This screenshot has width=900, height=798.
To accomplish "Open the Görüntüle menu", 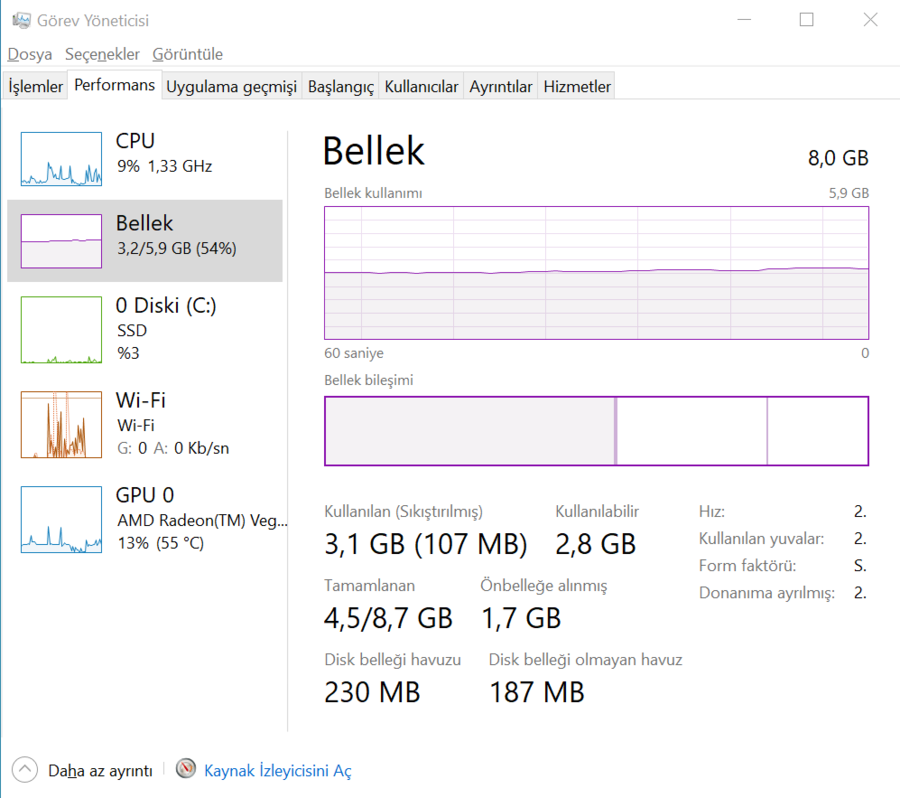I will (x=188, y=54).
